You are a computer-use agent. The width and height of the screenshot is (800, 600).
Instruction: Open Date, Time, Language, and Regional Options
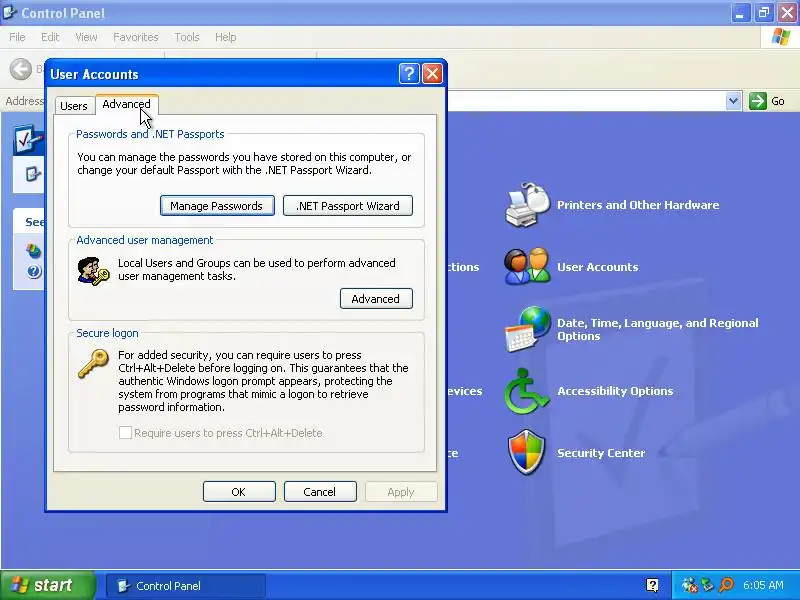coord(658,329)
